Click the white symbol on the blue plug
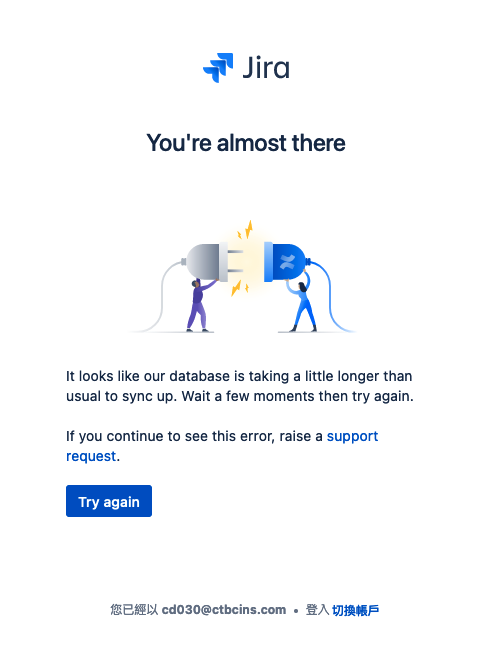The width and height of the screenshot is (494, 658). tap(288, 261)
